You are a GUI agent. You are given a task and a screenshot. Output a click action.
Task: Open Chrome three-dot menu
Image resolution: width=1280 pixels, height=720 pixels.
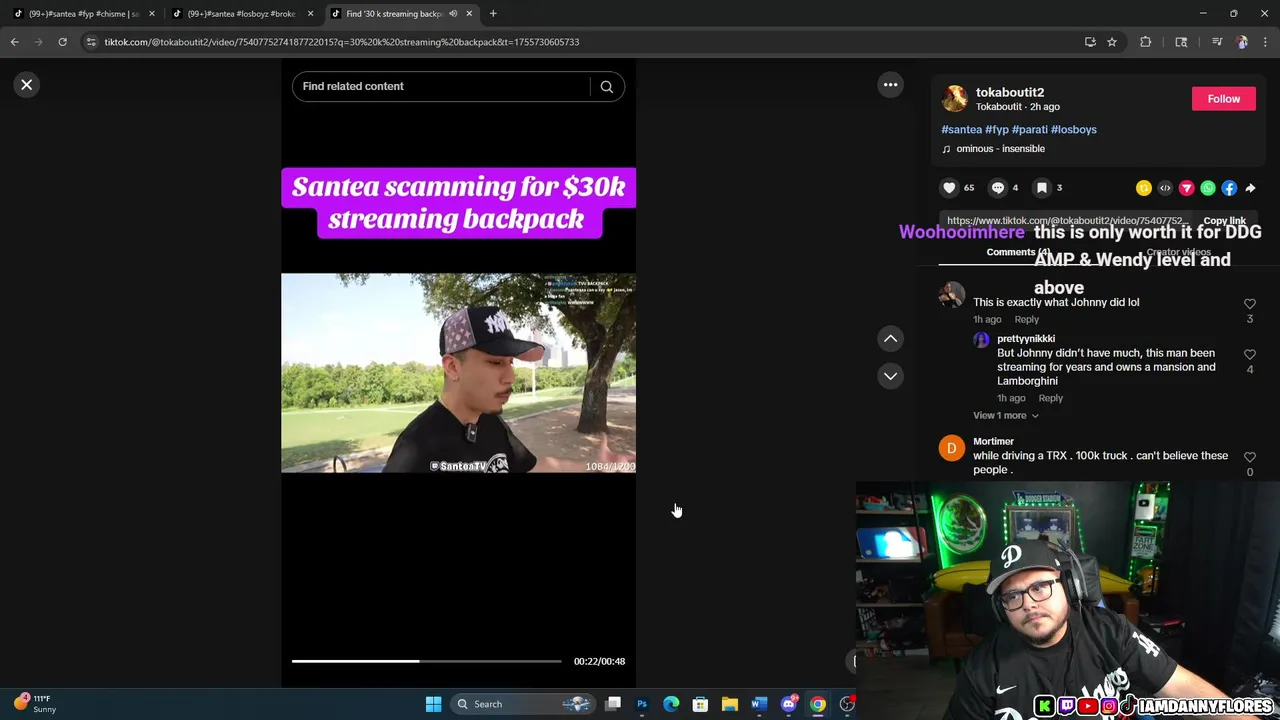1265,42
